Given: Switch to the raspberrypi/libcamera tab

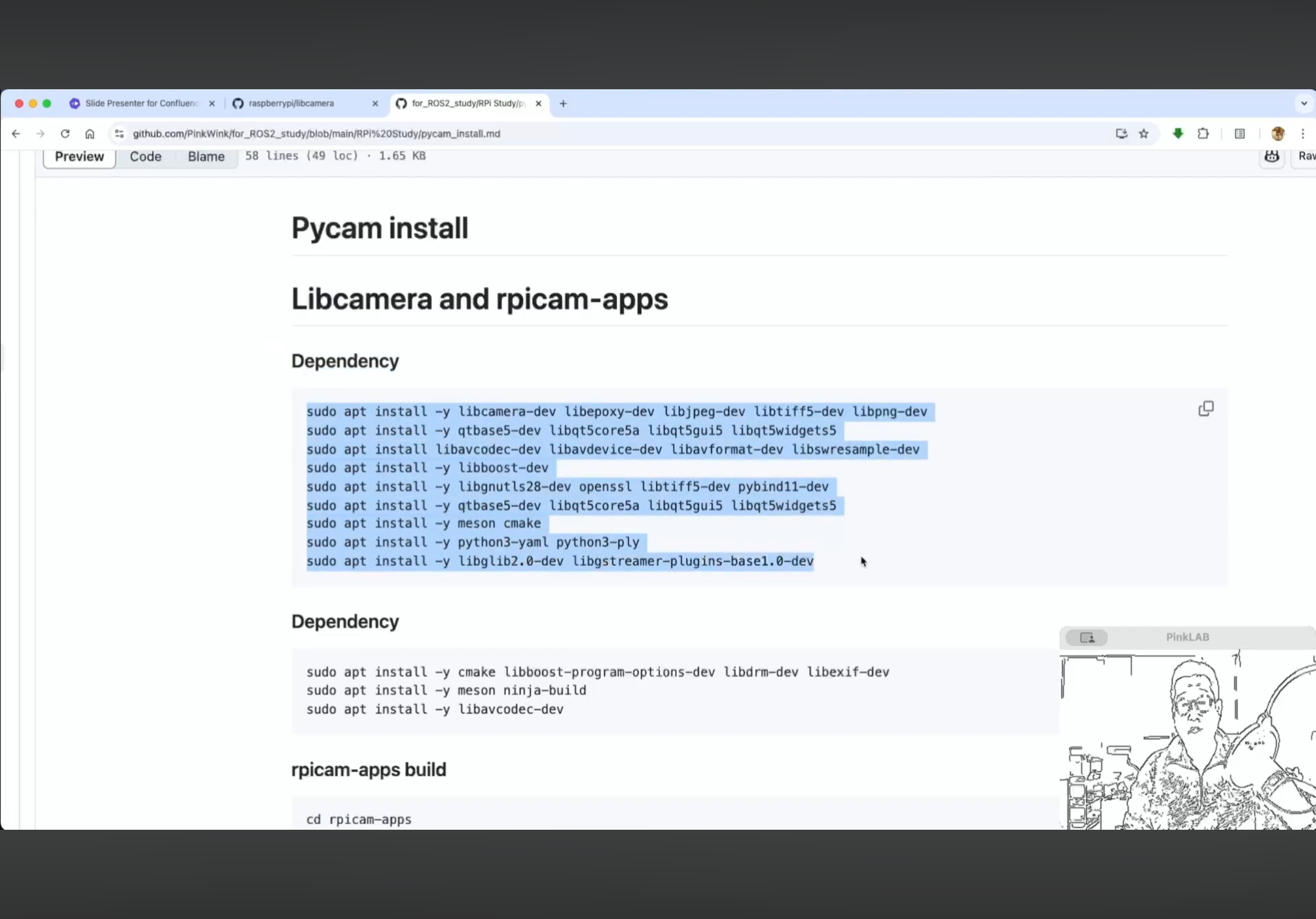Looking at the screenshot, I should (291, 103).
